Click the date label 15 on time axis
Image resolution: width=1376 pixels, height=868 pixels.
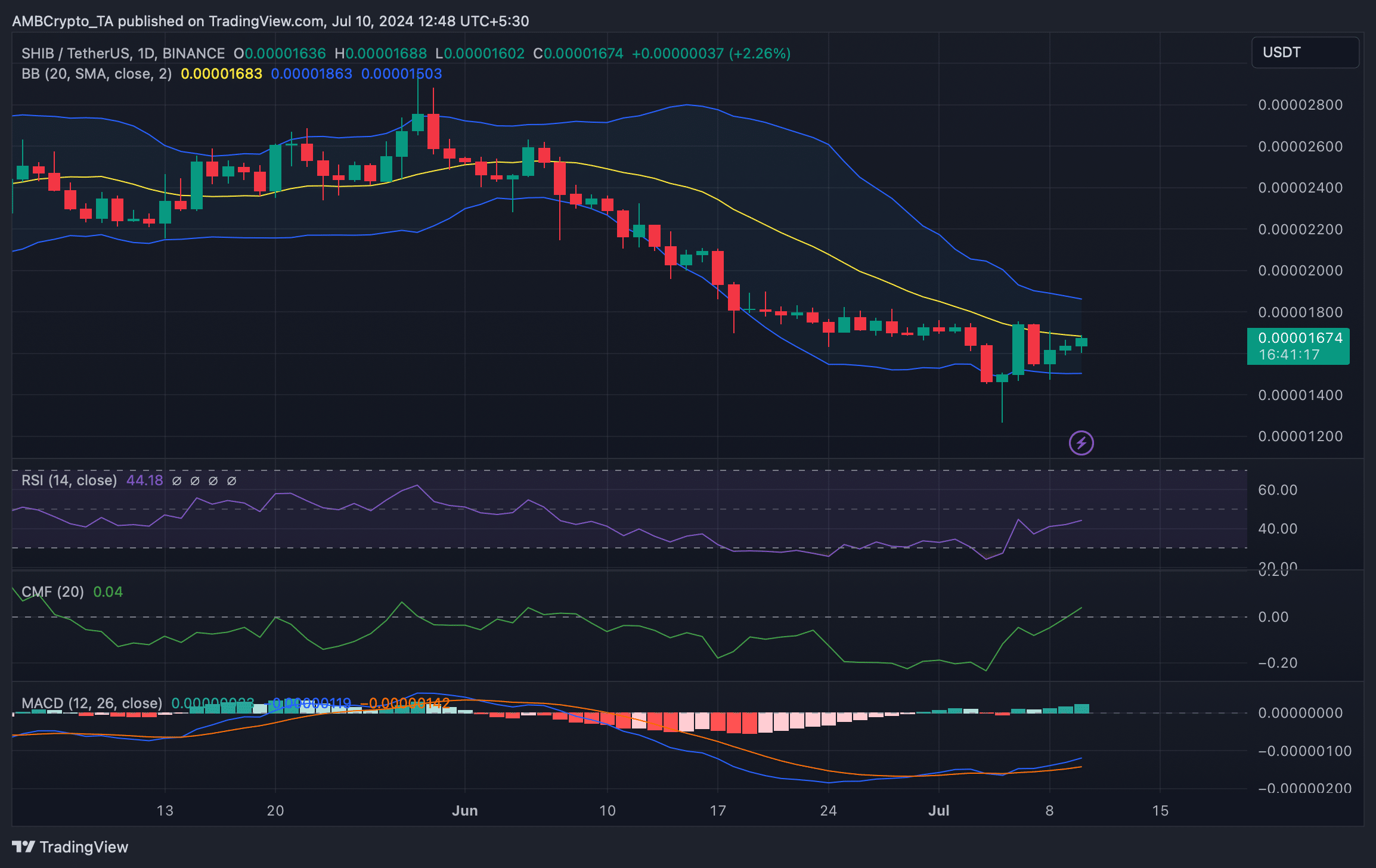(1160, 811)
